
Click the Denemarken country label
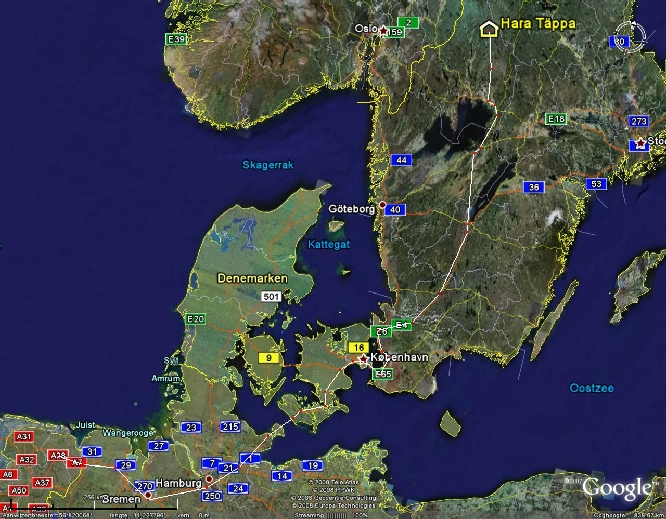click(x=254, y=278)
